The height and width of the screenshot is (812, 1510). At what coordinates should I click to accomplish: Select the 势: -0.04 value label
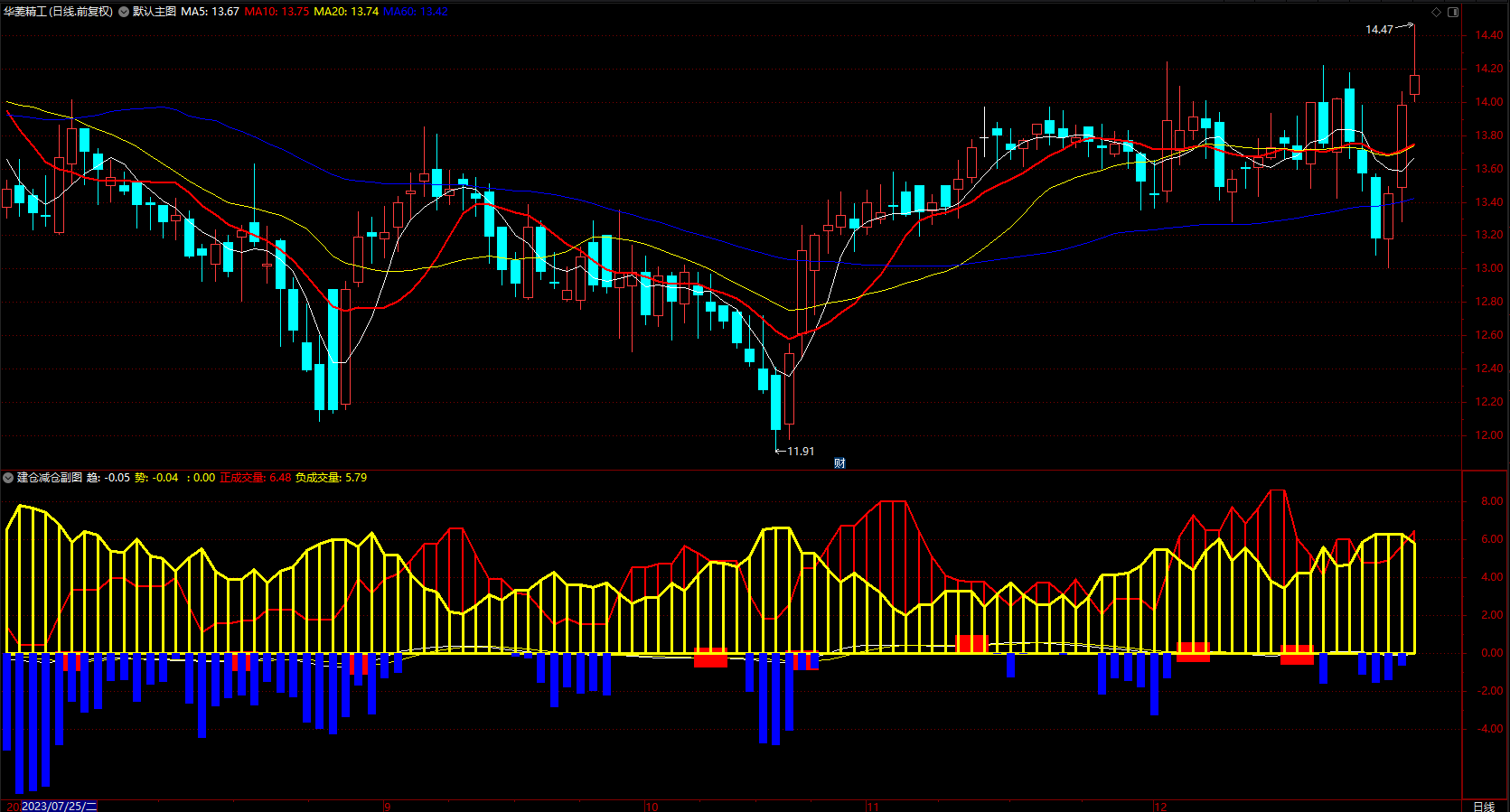(x=156, y=478)
